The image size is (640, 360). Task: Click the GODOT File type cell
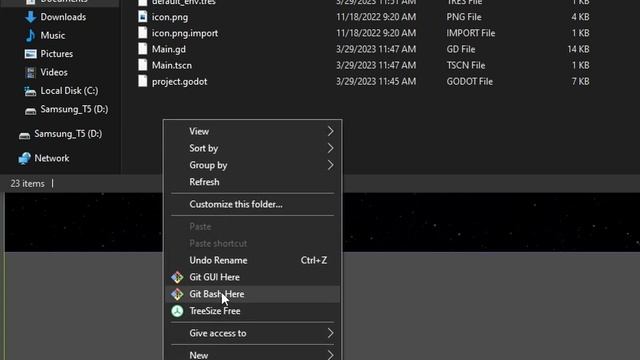click(469, 81)
